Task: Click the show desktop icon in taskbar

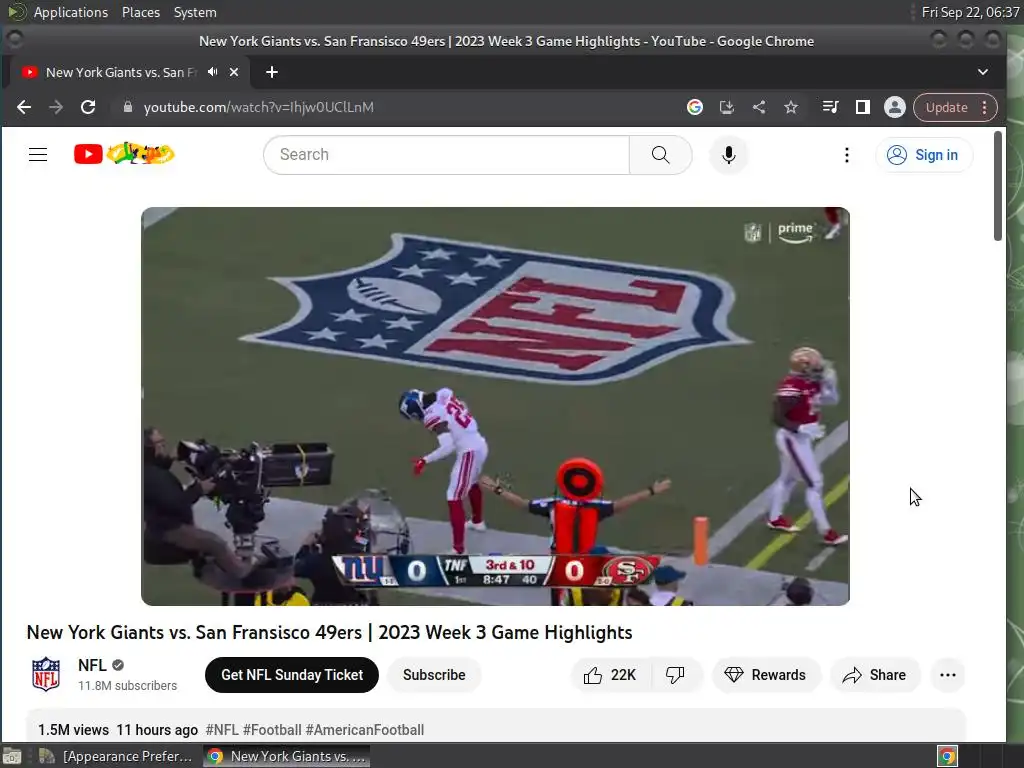Action: [12, 756]
